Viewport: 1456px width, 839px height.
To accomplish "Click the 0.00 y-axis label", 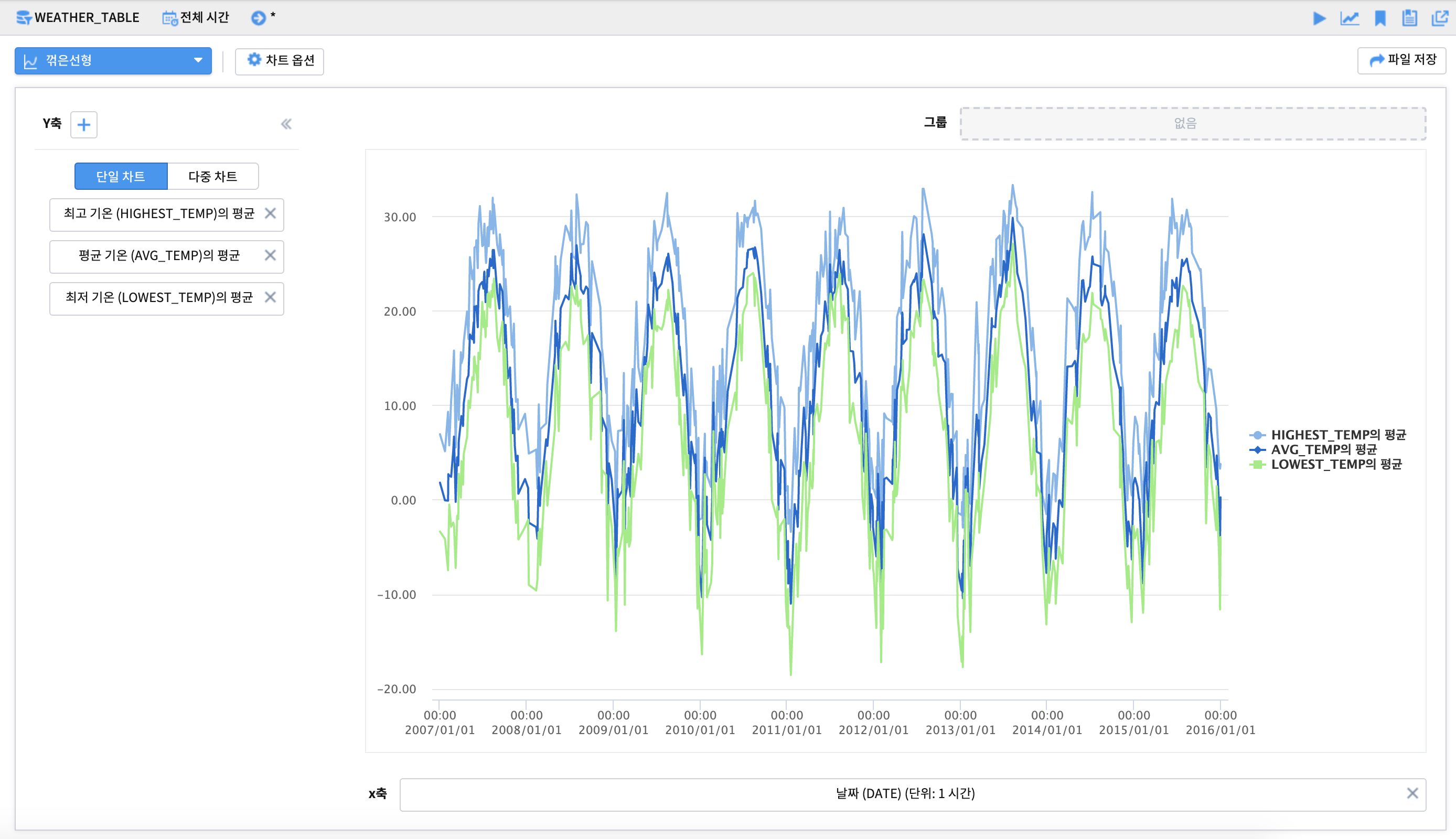I will (x=403, y=500).
